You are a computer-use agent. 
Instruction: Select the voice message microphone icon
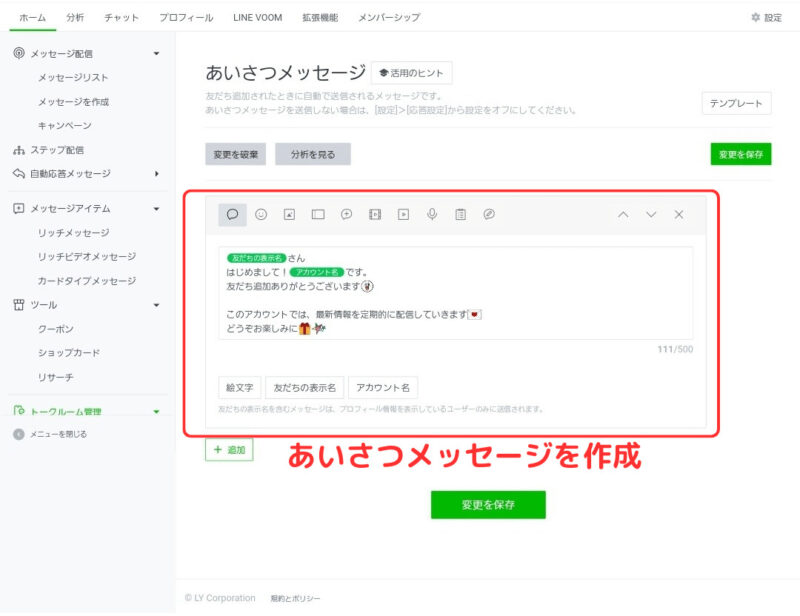point(432,214)
